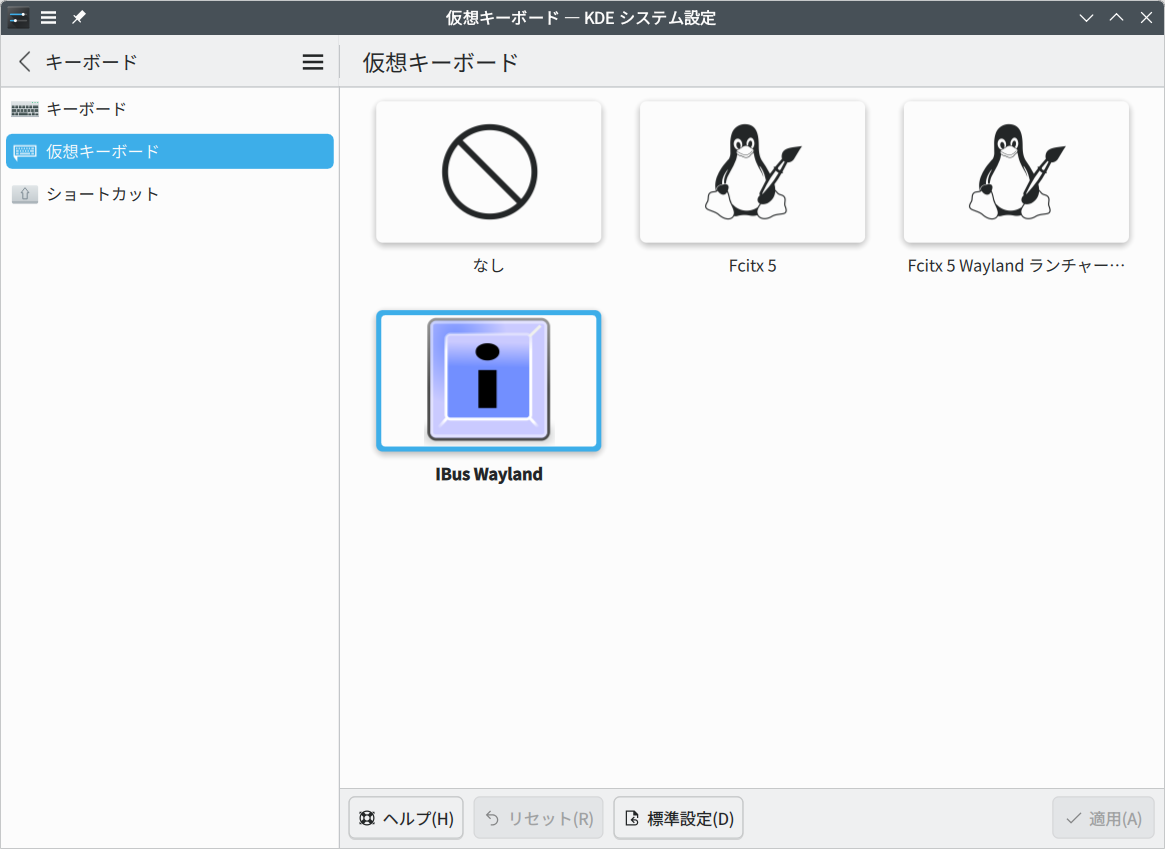Click the 'IBus Wayland' label text
Screen dimensions: 1165x849
pos(489,474)
